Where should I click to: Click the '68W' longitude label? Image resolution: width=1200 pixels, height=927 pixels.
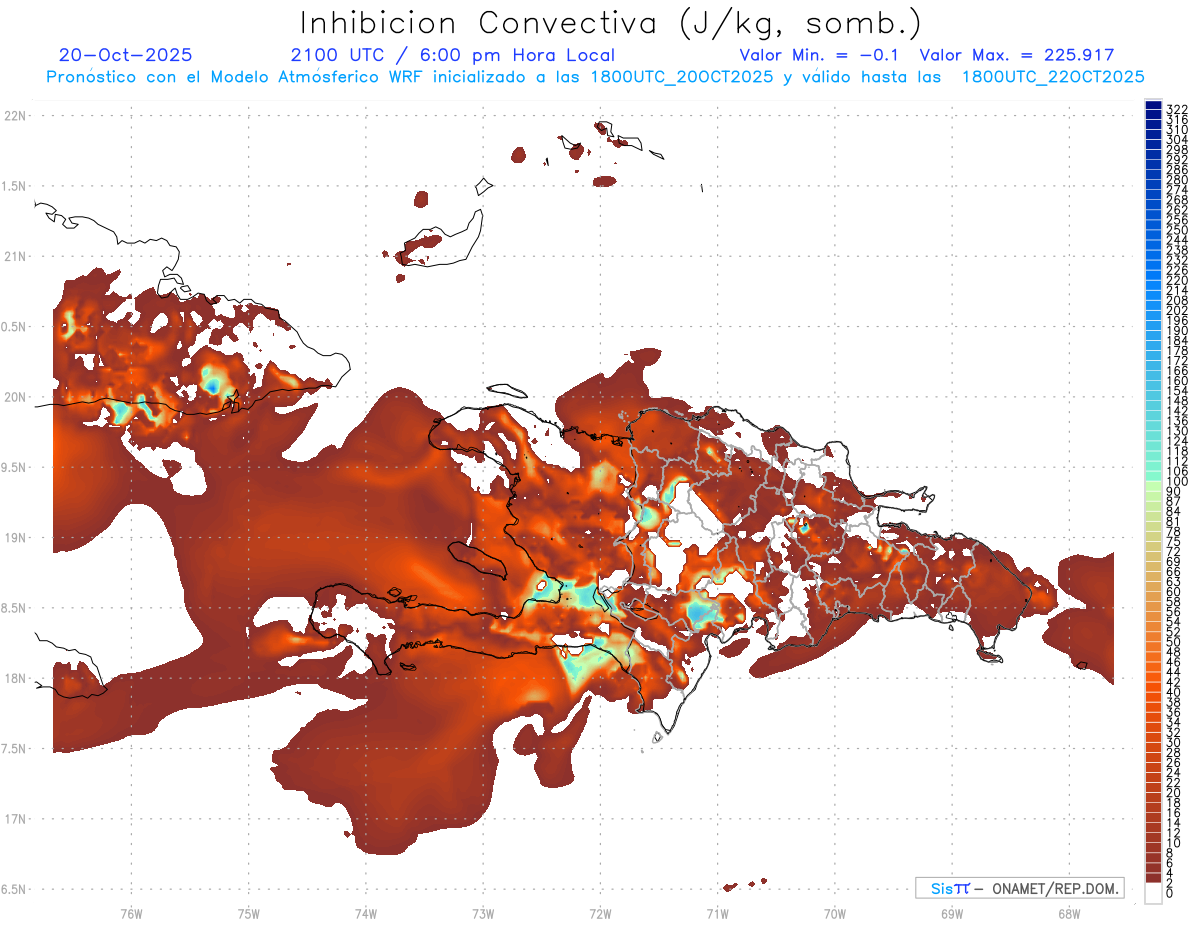coord(1069,913)
